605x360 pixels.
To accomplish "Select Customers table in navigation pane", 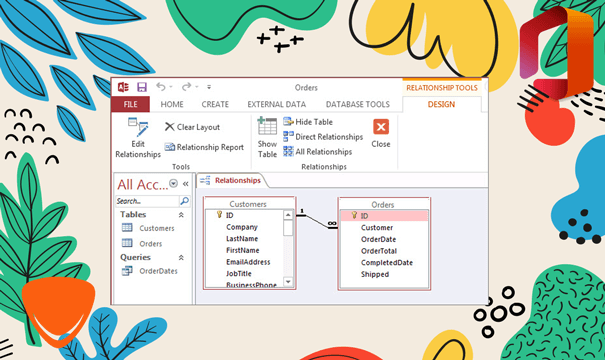I will pos(148,228).
